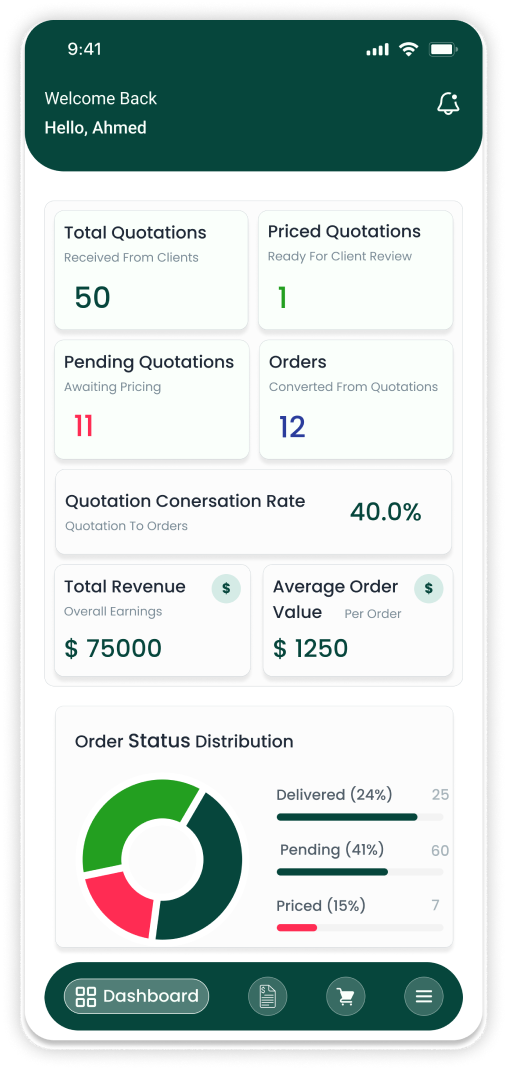Screen dimensions: 508x1070
Task: Click the red Priced (15%) progress bar
Action: [x=297, y=927]
